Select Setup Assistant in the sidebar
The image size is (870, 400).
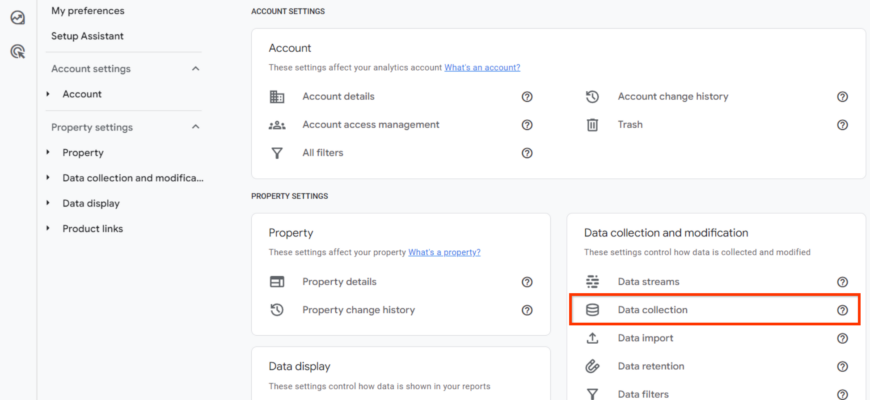tap(88, 36)
